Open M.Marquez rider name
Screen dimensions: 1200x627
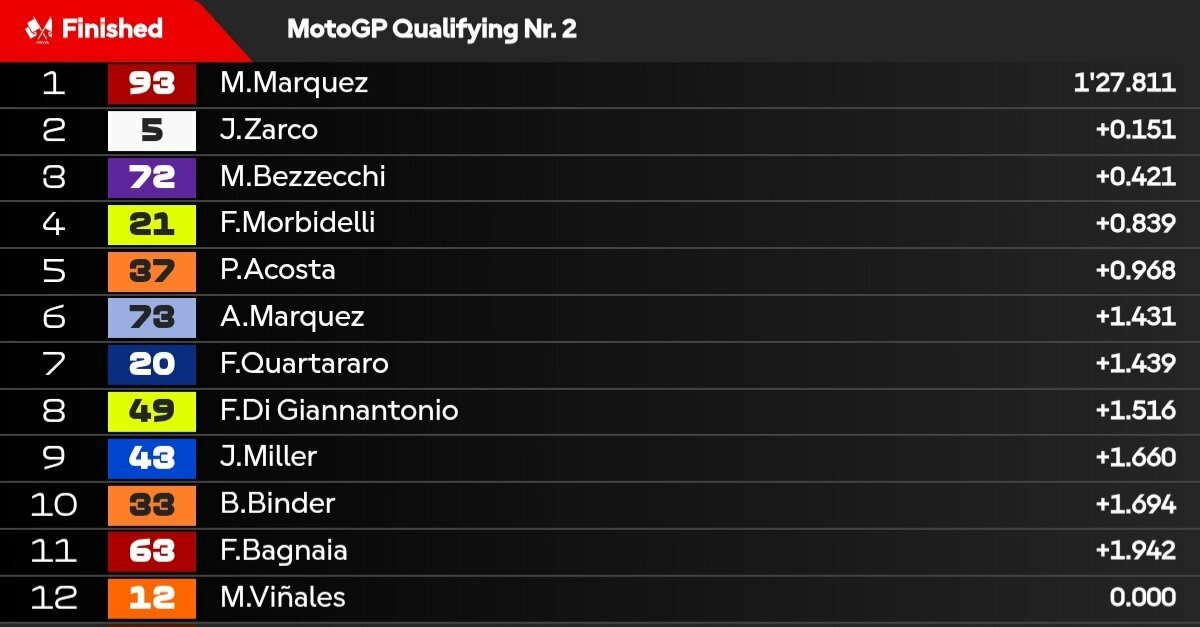point(294,83)
